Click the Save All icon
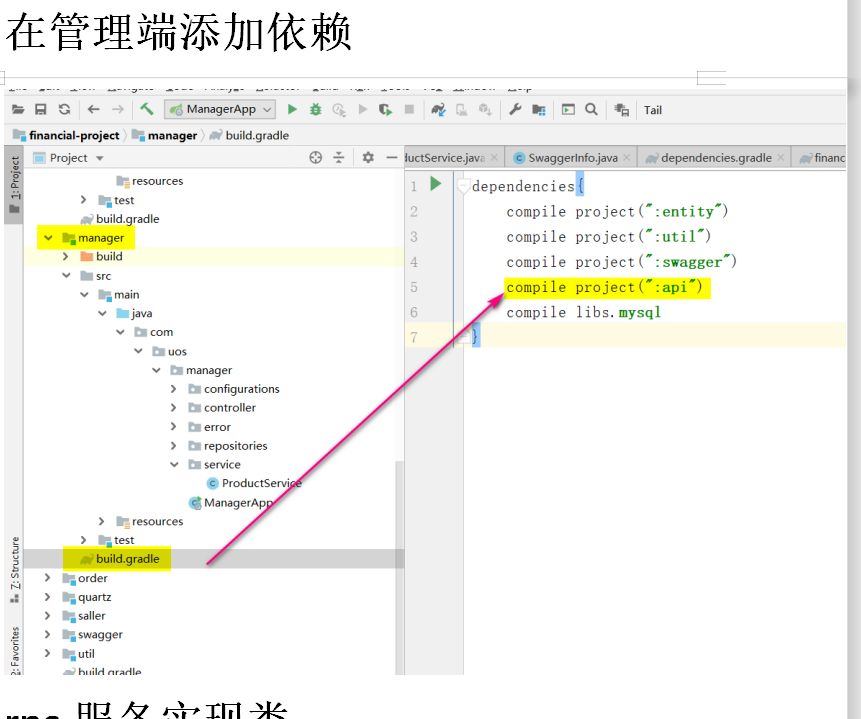This screenshot has height=719, width=861. click(x=38, y=109)
